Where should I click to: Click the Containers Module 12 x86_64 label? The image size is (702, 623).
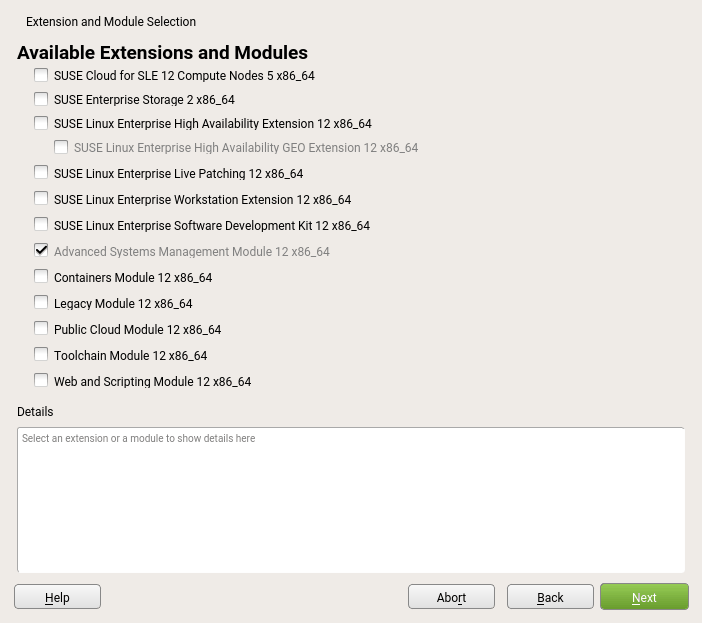click(x=133, y=278)
